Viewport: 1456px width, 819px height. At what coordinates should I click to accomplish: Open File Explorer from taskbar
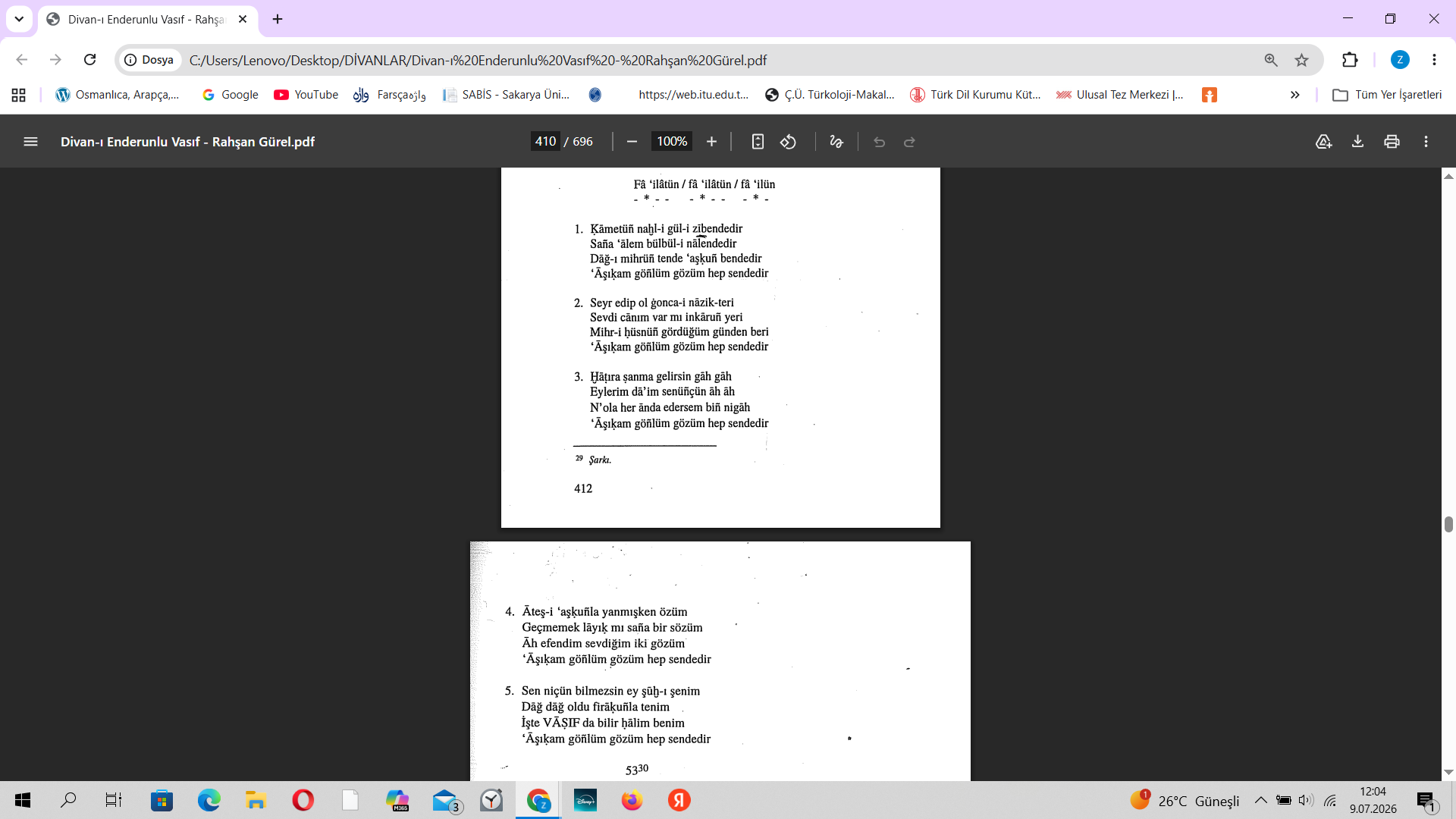tap(256, 800)
